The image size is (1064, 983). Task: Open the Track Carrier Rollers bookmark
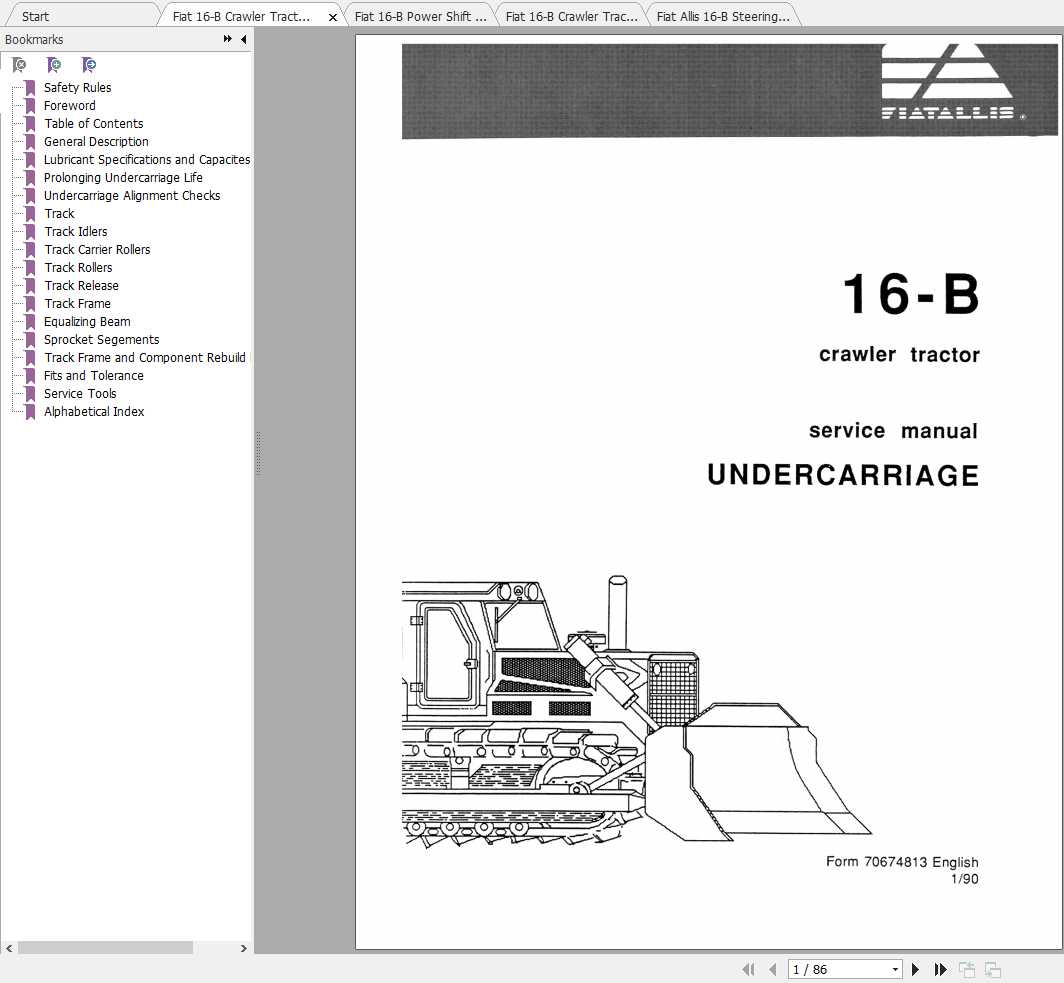click(97, 250)
